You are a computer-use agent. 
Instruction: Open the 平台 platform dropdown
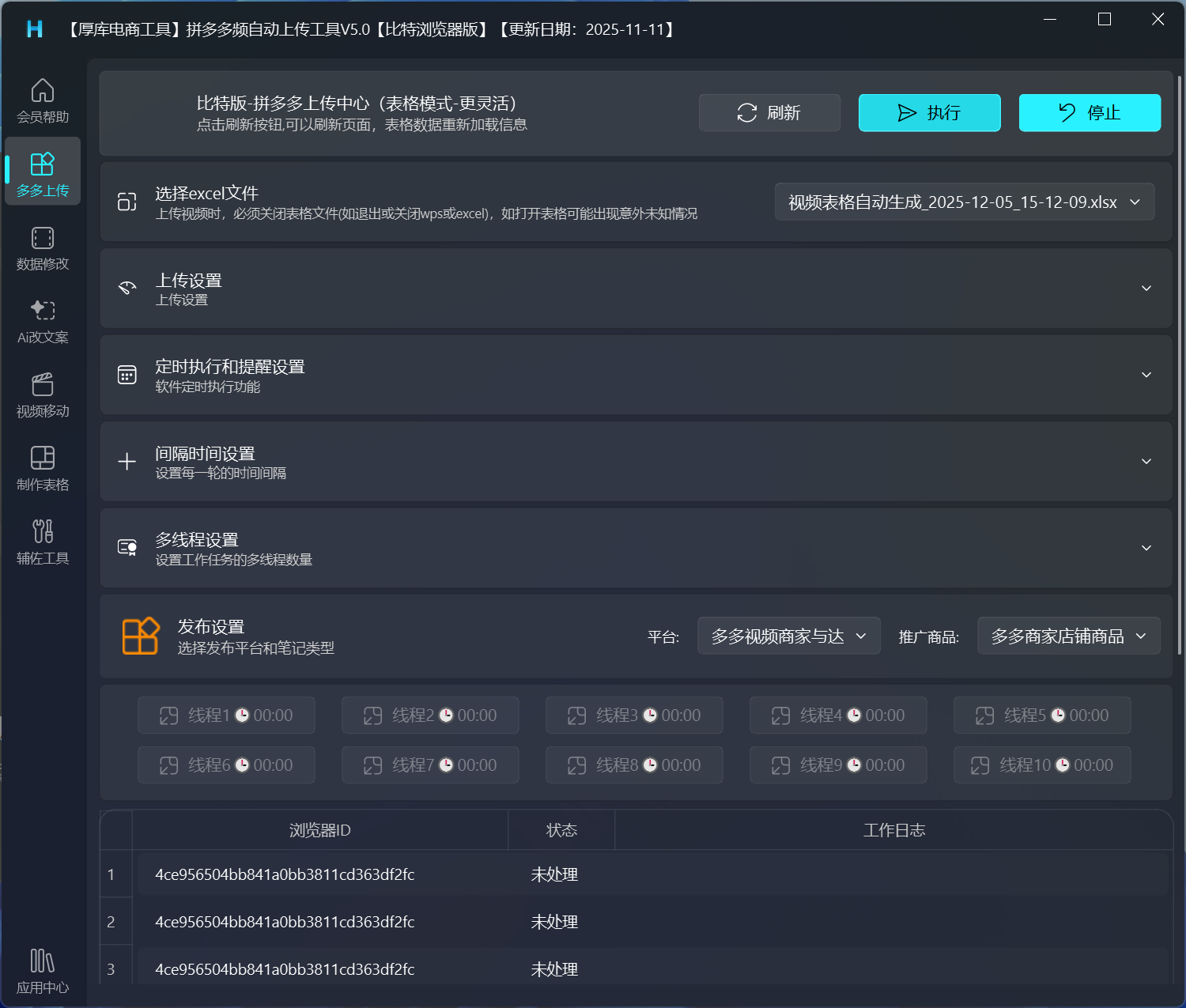(x=788, y=636)
